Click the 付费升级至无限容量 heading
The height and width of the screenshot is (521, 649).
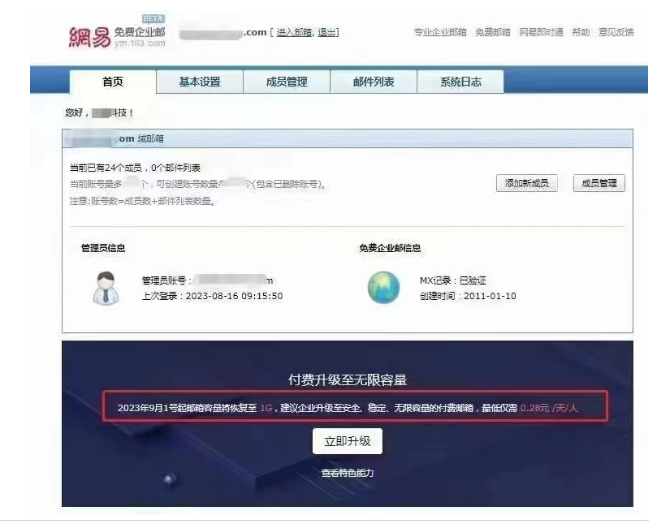tap(348, 379)
